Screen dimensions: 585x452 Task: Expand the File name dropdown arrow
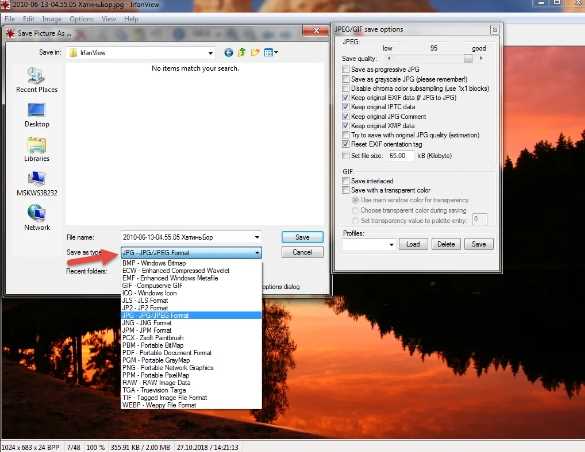click(257, 237)
